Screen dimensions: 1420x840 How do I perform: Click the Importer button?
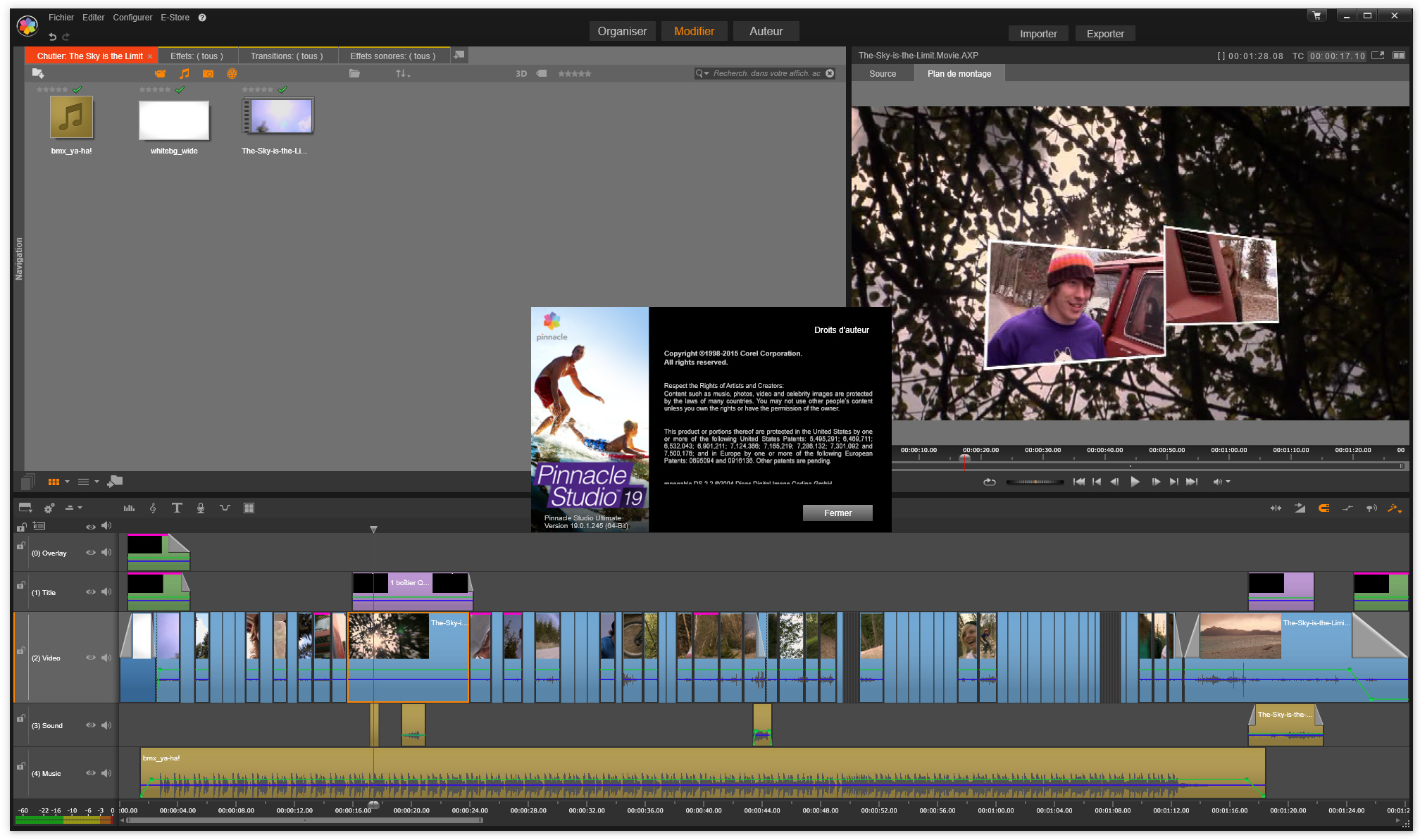click(x=1038, y=33)
